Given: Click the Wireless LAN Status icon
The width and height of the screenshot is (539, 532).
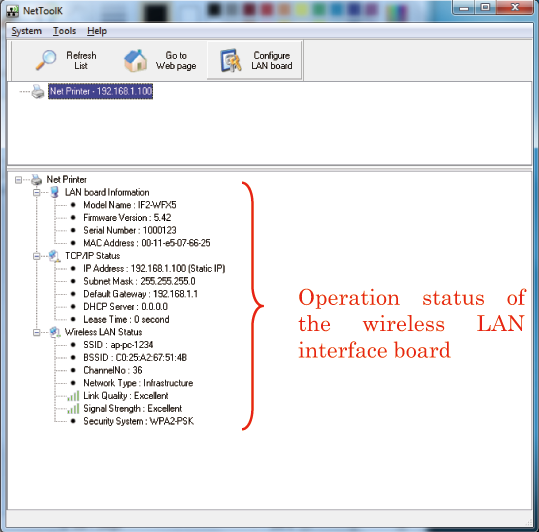Looking at the screenshot, I should pyautogui.click(x=55, y=332).
